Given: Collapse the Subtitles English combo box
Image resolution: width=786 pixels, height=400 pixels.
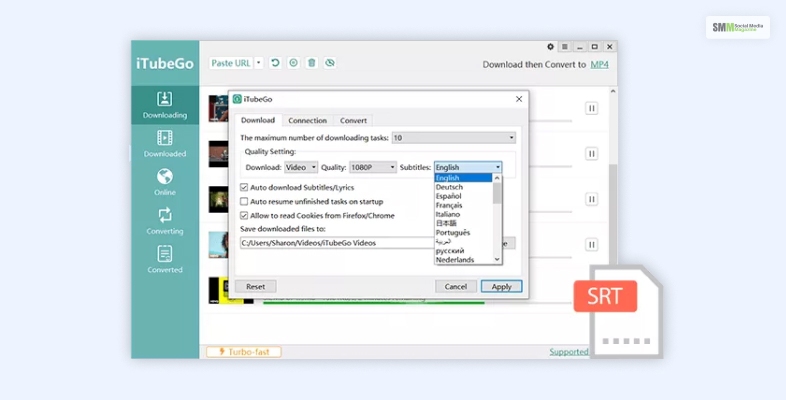Looking at the screenshot, I should pyautogui.click(x=468, y=167).
